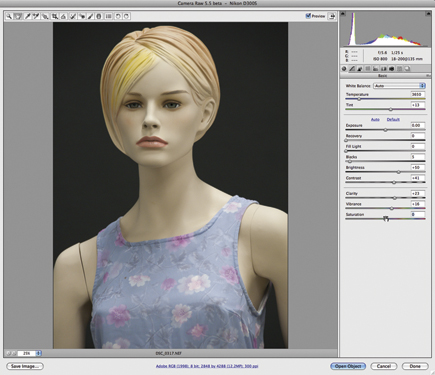Switch to the Lens Corrections tab
The height and width of the screenshot is (375, 435).
click(x=384, y=69)
